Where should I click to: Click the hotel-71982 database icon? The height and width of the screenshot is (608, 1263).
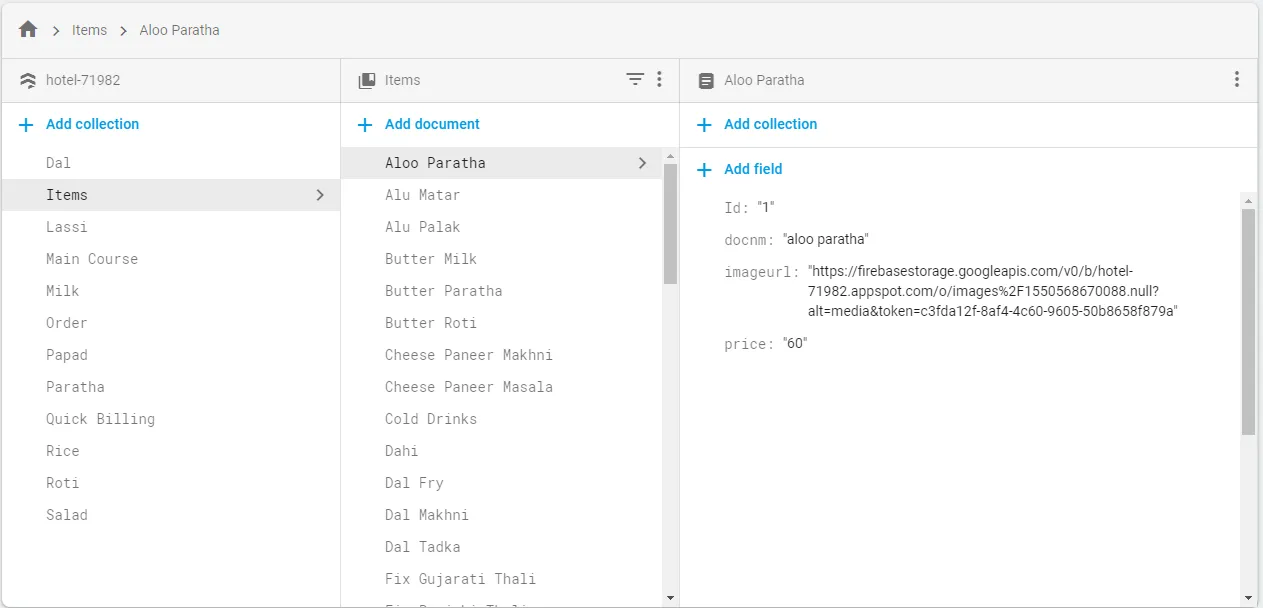[x=28, y=80]
